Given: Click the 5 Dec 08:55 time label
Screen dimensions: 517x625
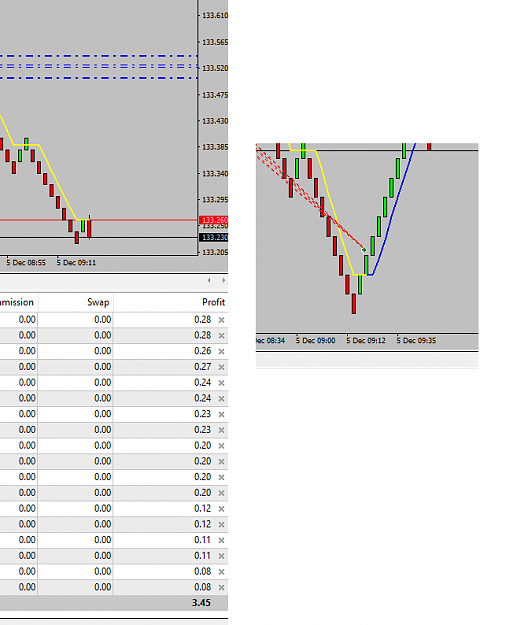Looking at the screenshot, I should (26, 263).
